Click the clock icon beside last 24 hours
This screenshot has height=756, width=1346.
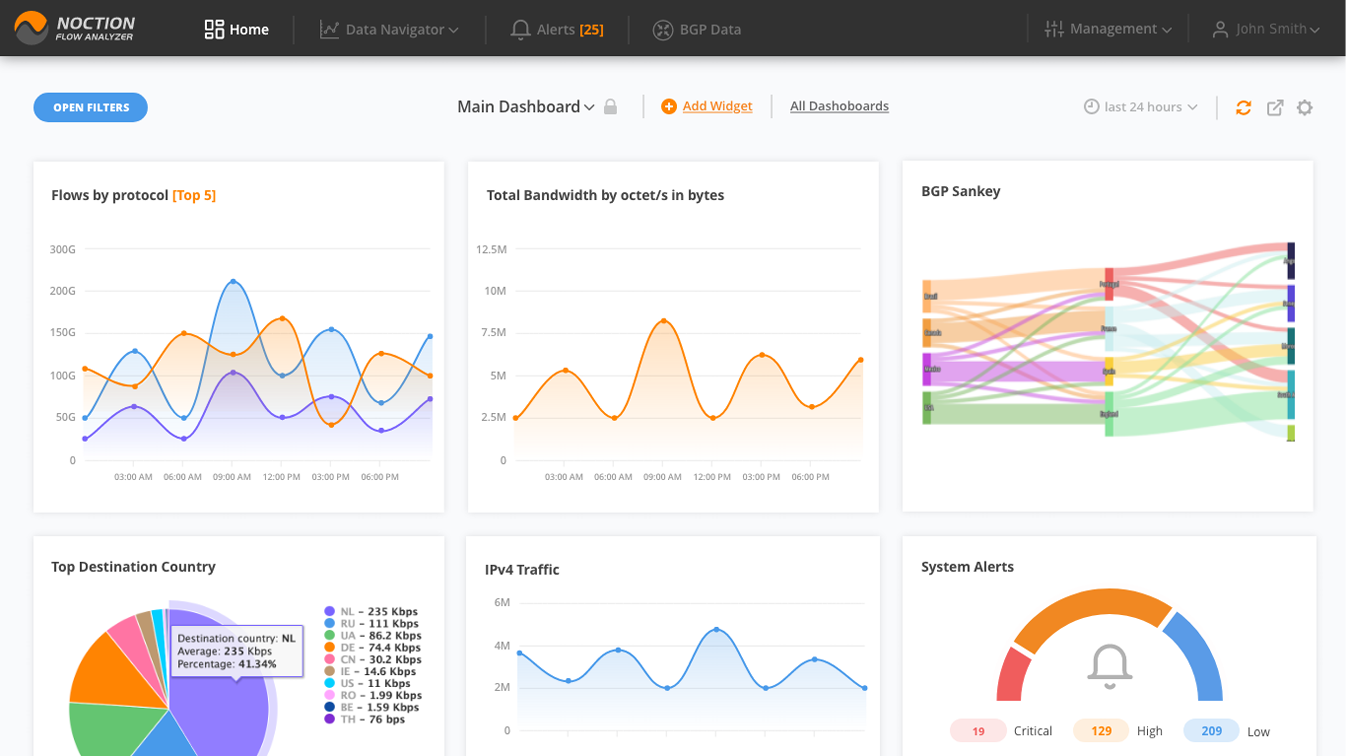click(1092, 106)
